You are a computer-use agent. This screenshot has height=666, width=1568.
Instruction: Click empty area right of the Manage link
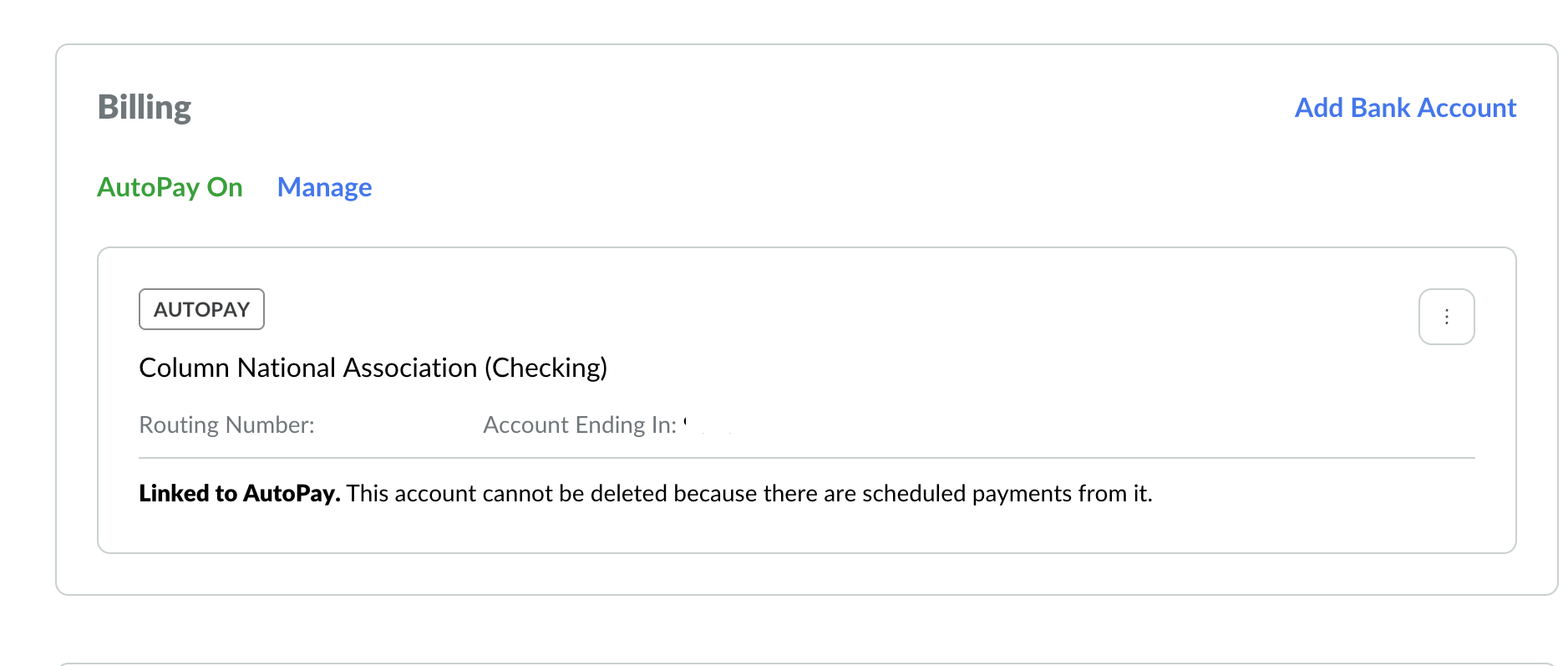click(x=752, y=187)
